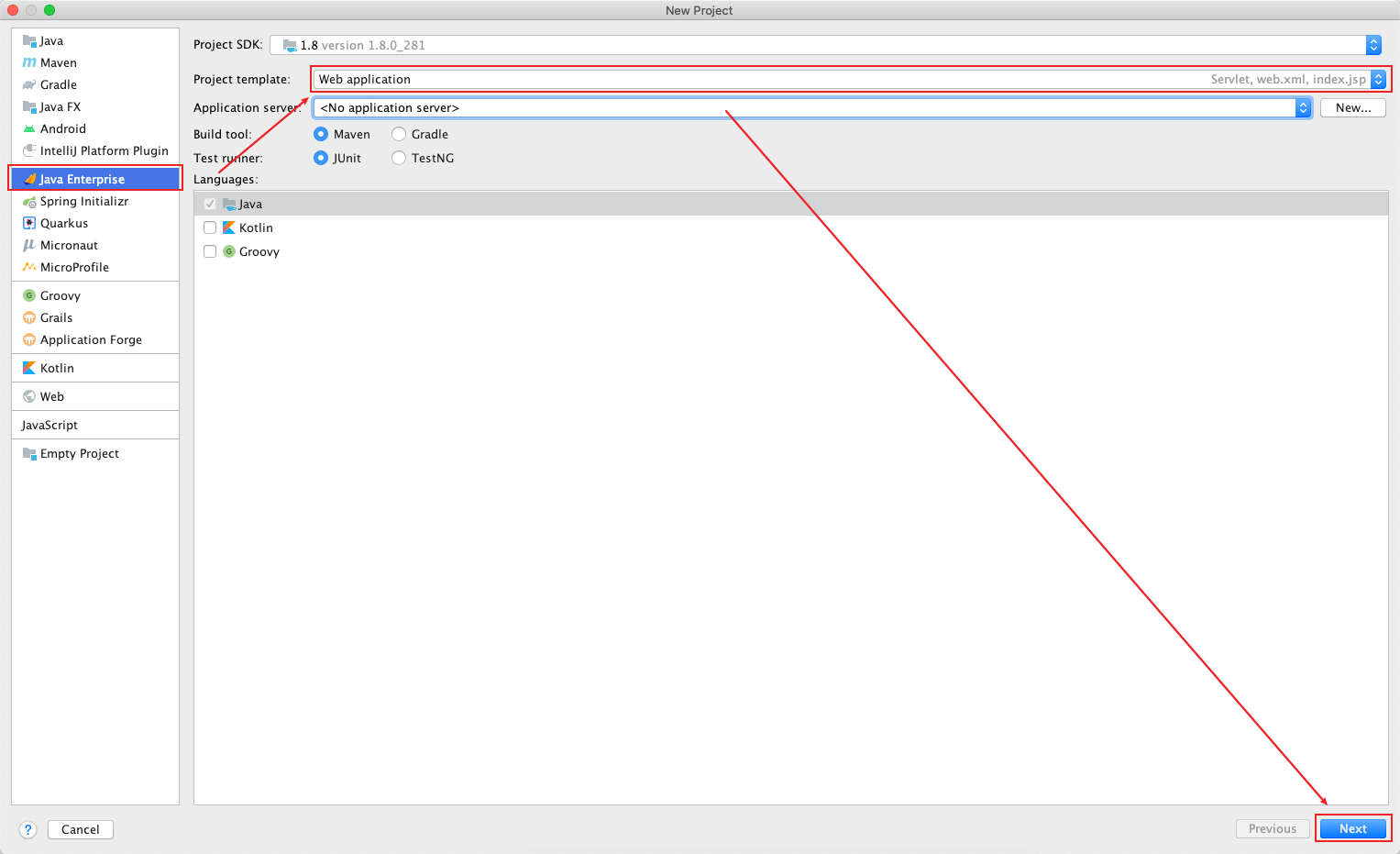Select Micronaut project type

[95, 245]
